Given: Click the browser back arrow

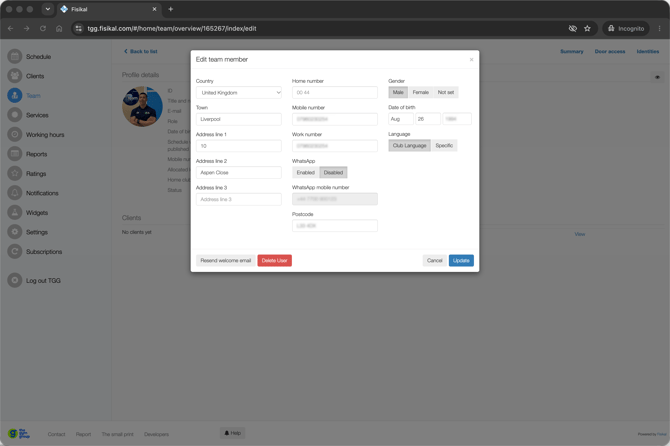Looking at the screenshot, I should pyautogui.click(x=11, y=29).
